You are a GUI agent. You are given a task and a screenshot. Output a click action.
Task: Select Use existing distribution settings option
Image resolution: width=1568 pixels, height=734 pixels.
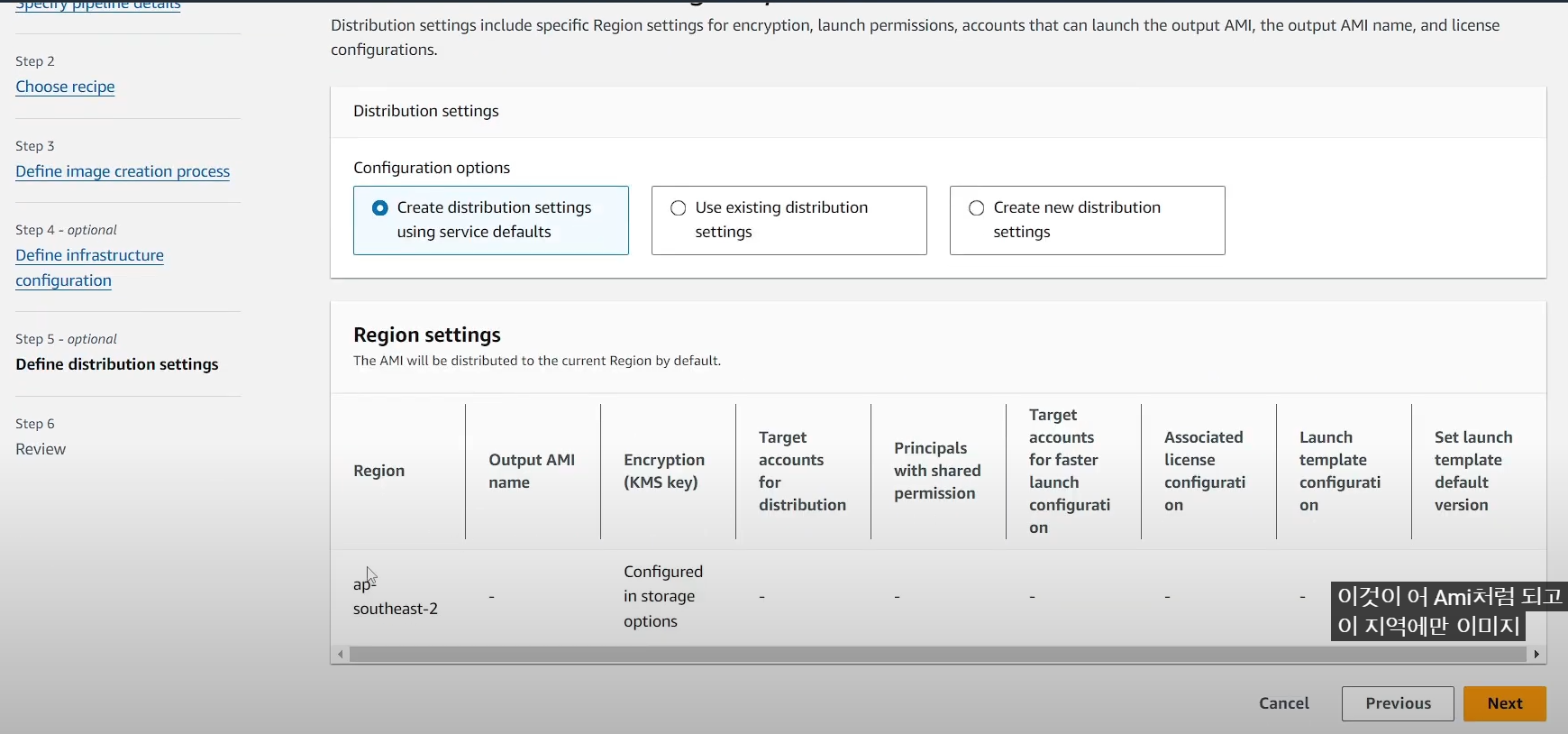pyautogui.click(x=789, y=220)
